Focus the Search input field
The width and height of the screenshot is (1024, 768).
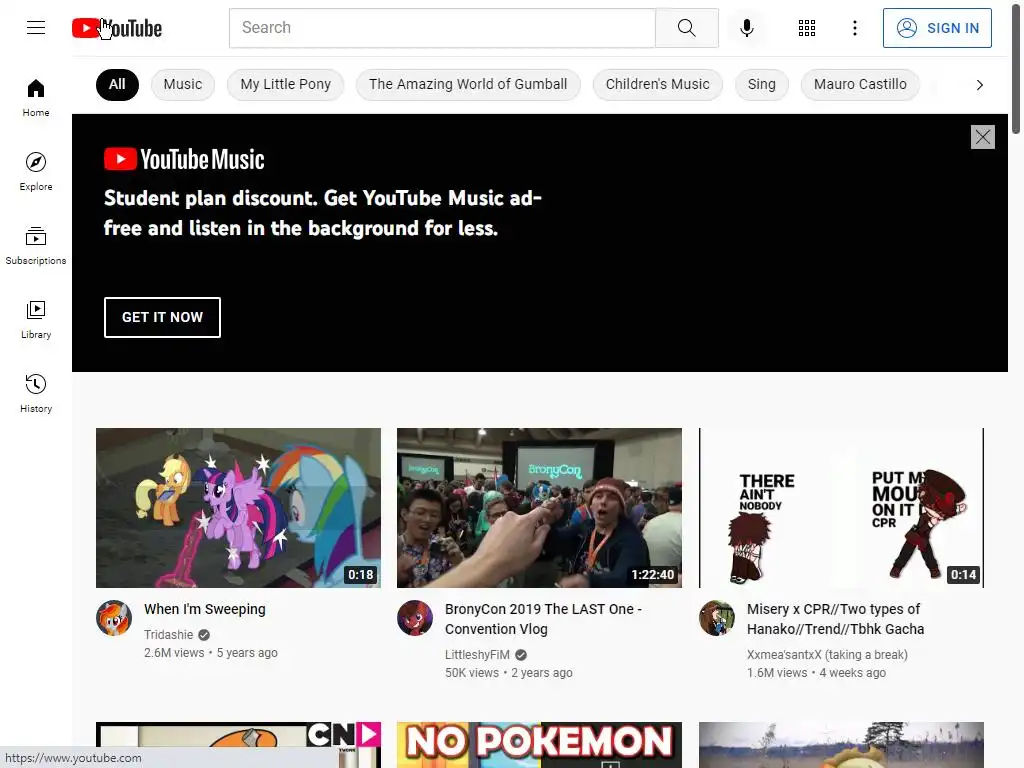442,28
